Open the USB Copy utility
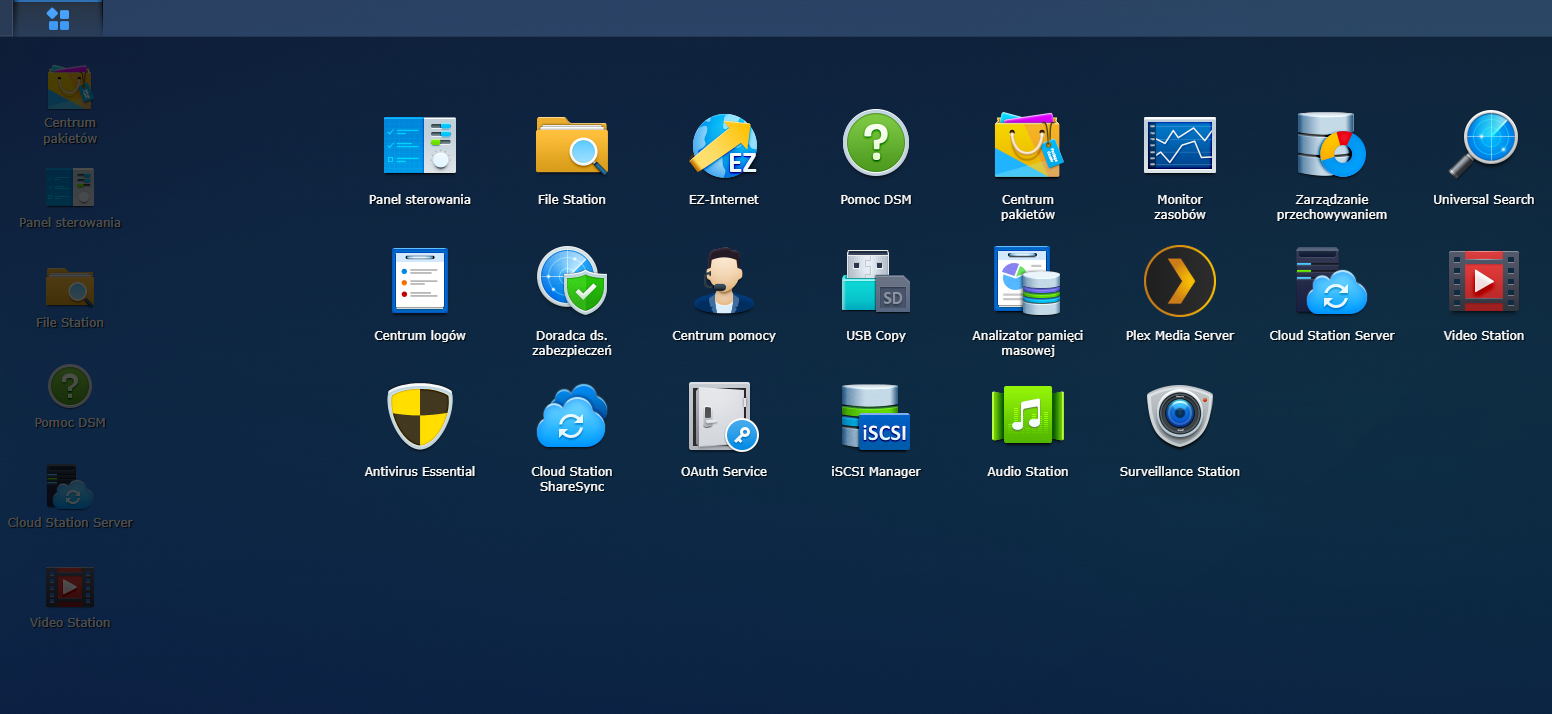1552x714 pixels. point(875,280)
